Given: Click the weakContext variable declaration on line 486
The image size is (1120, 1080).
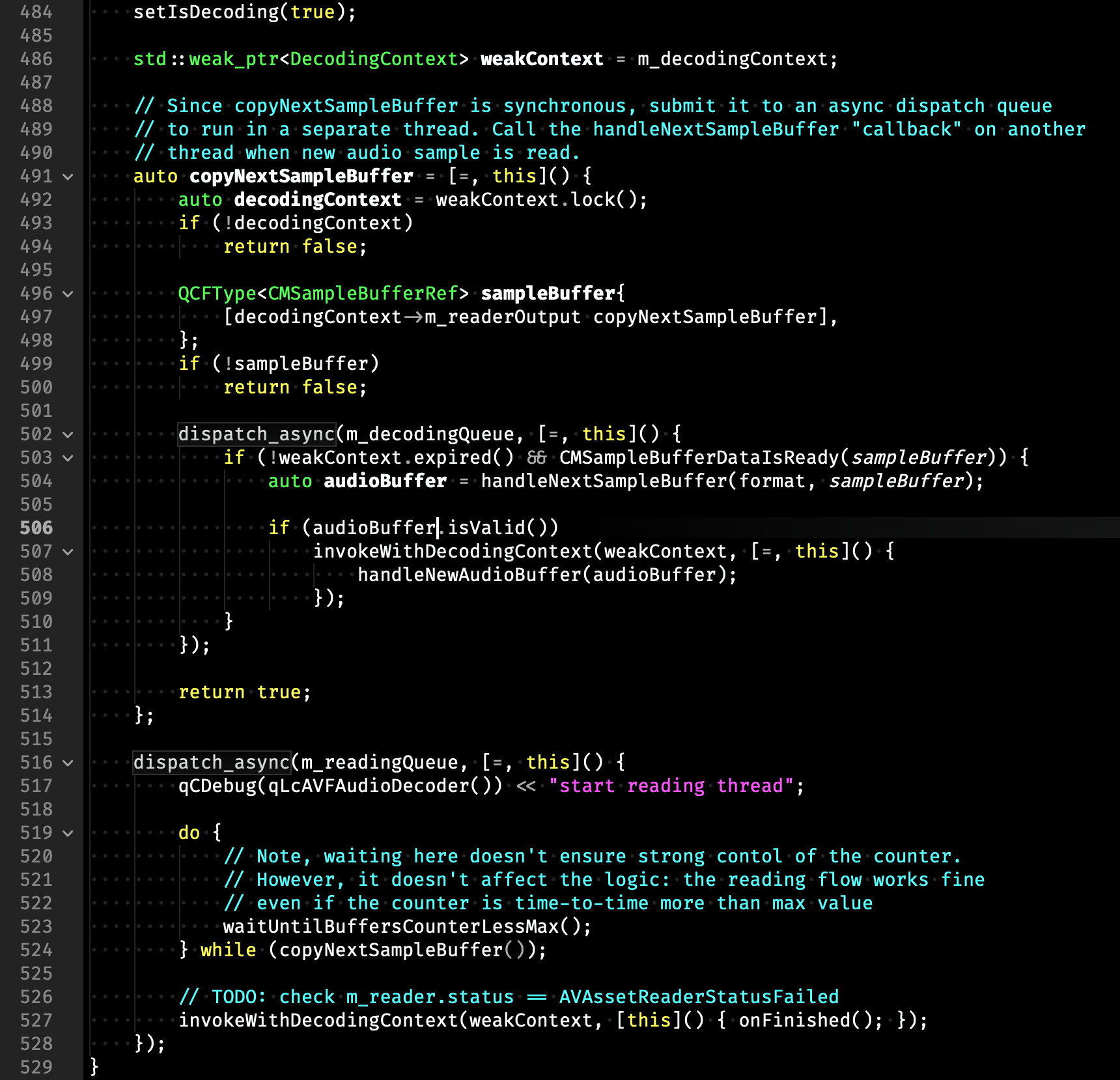Looking at the screenshot, I should pos(542,59).
